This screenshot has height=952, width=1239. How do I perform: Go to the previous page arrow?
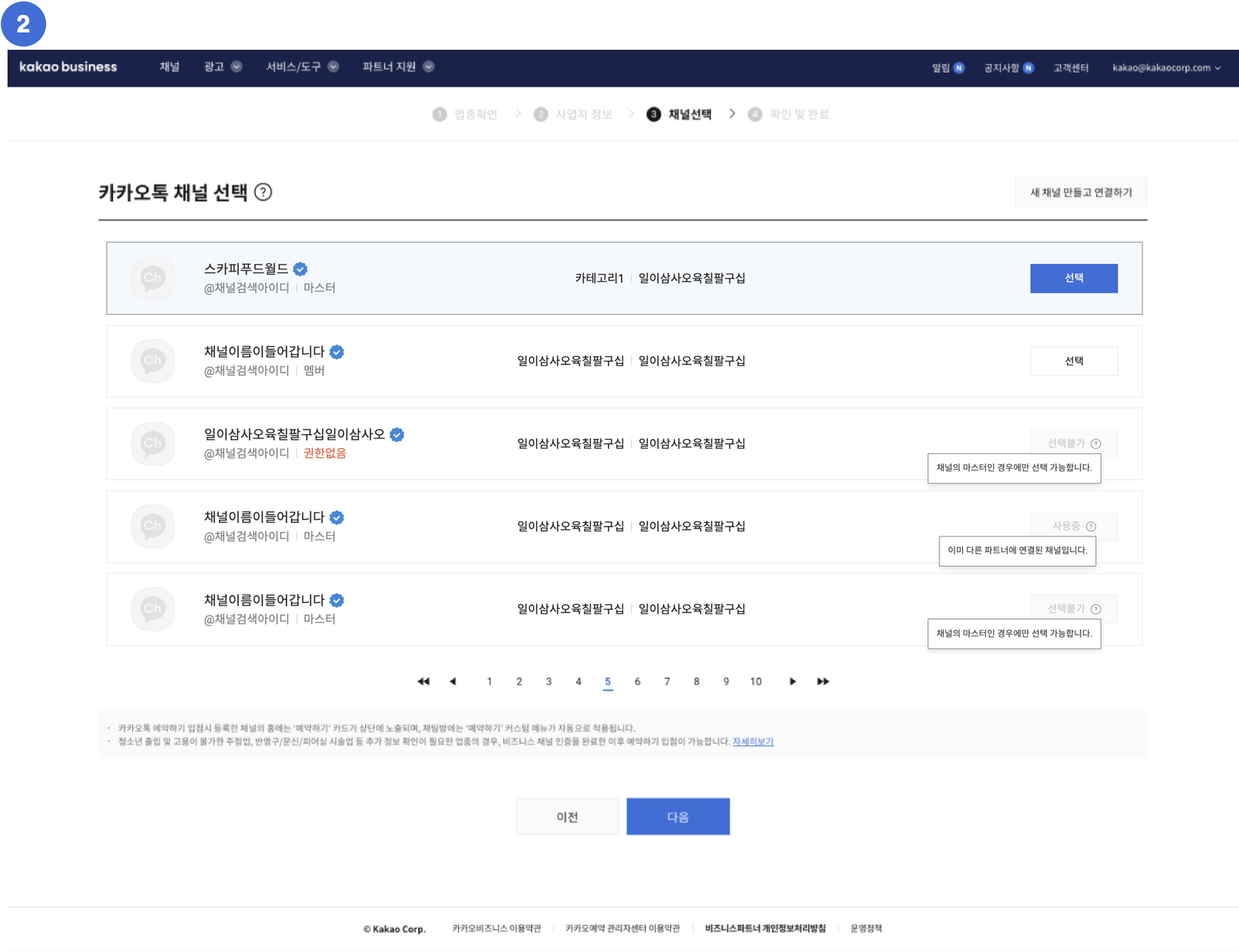[x=453, y=681]
